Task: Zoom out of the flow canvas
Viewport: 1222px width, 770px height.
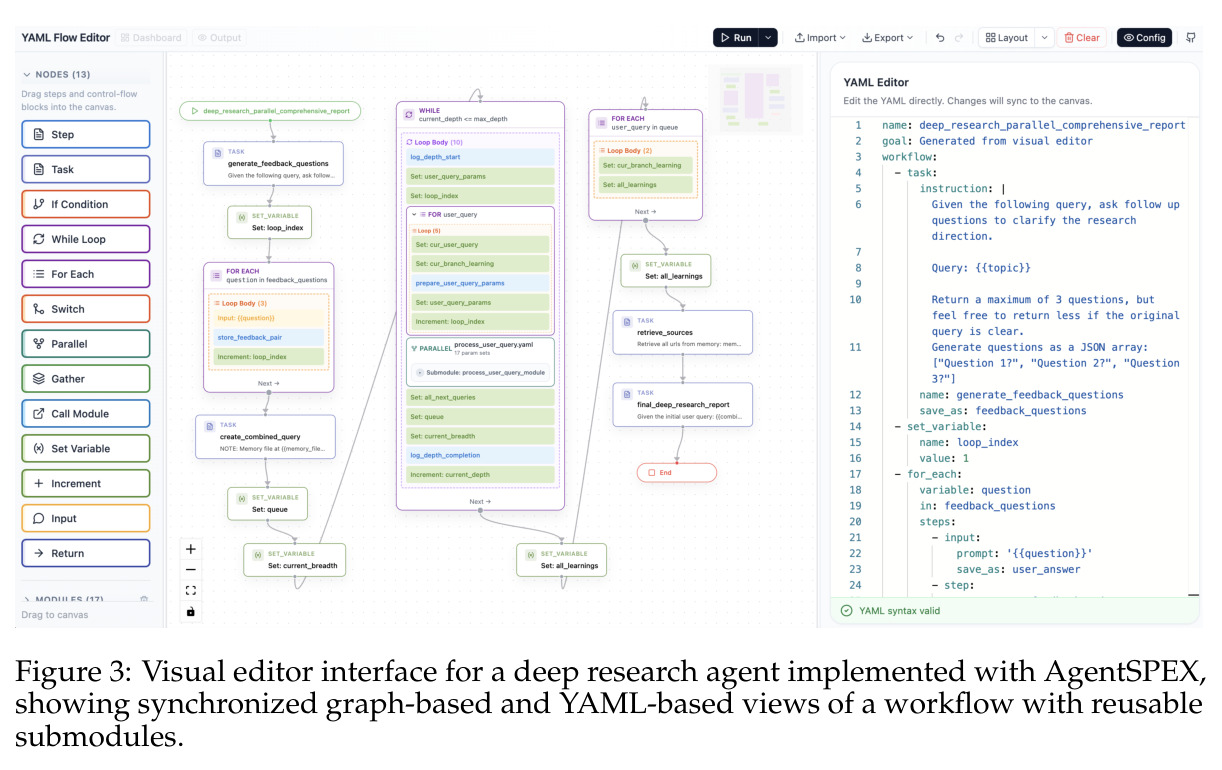Action: 191,569
